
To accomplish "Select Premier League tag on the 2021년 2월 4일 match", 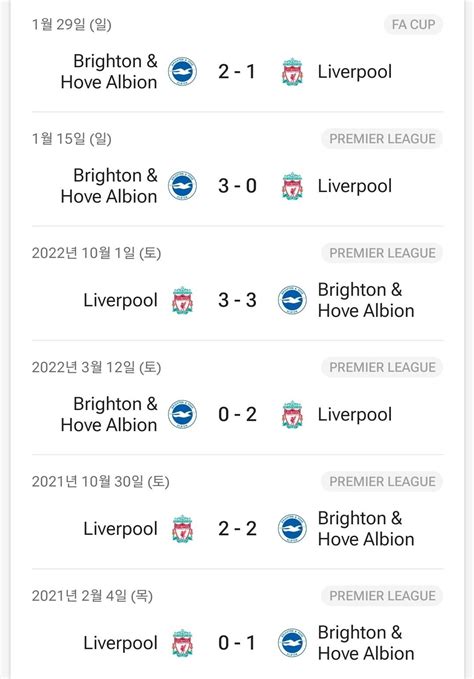I will pyautogui.click(x=382, y=596).
